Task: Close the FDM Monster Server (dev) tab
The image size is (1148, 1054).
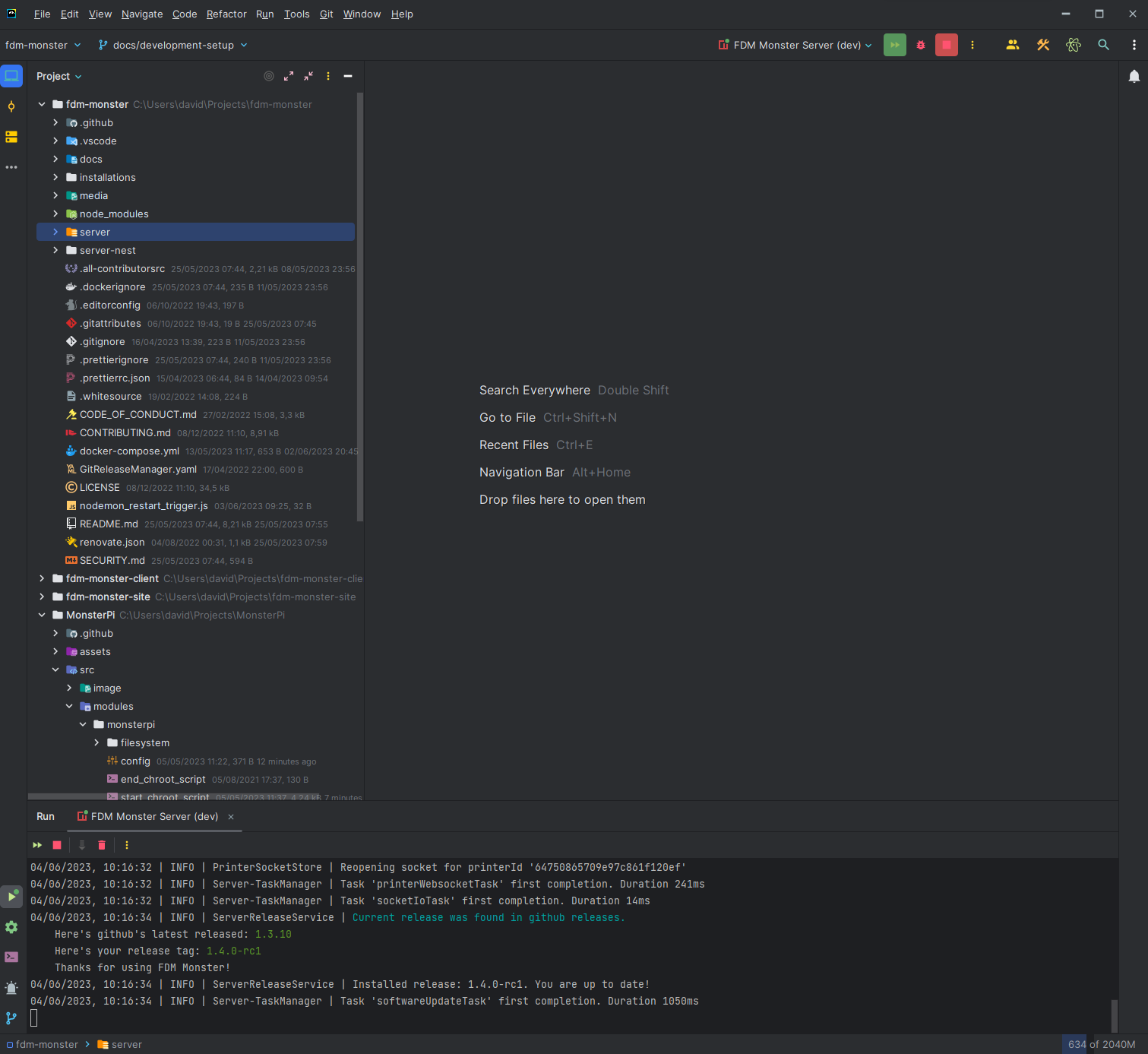Action: 231,817
